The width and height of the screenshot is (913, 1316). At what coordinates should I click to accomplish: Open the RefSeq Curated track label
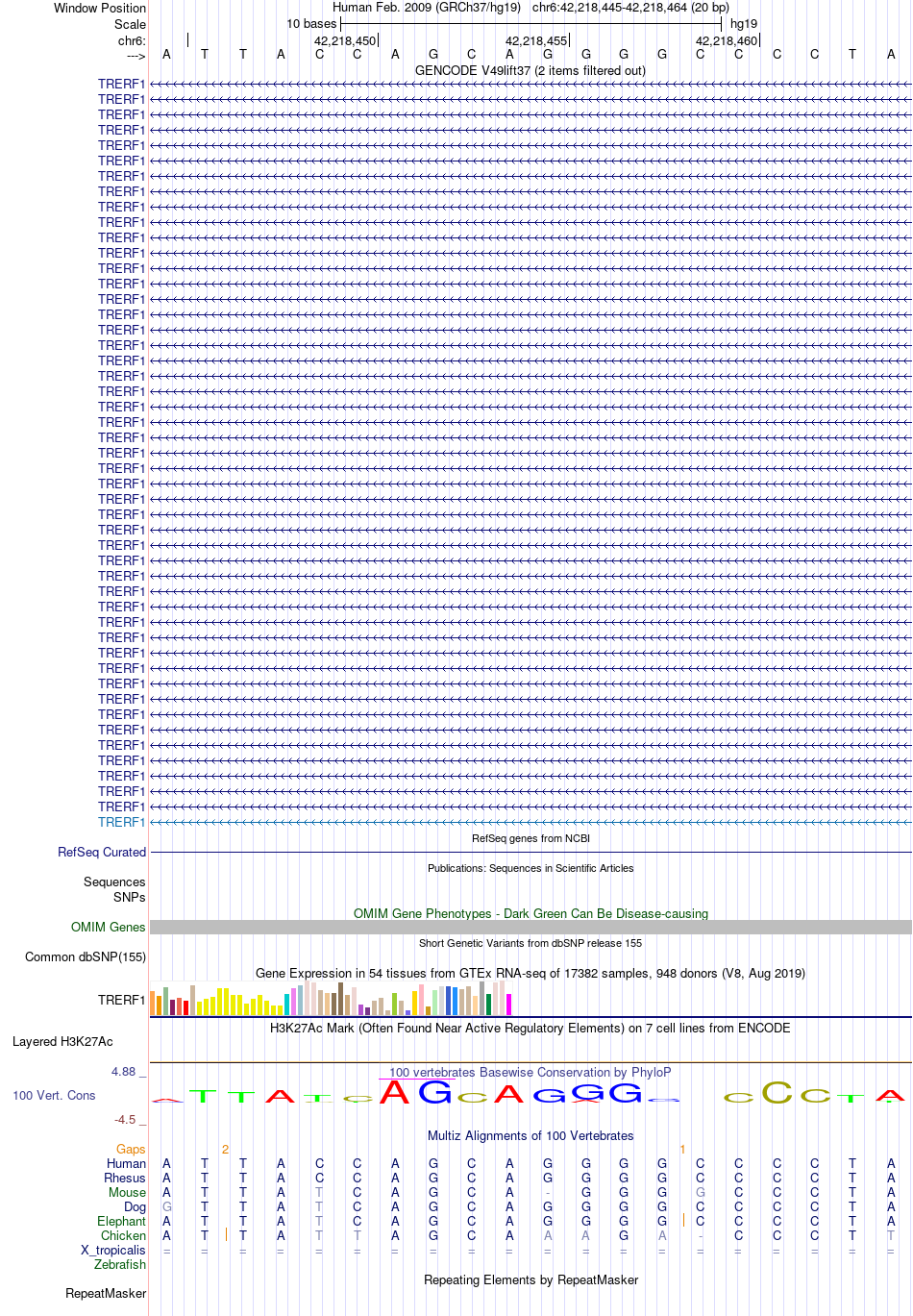pos(102,852)
